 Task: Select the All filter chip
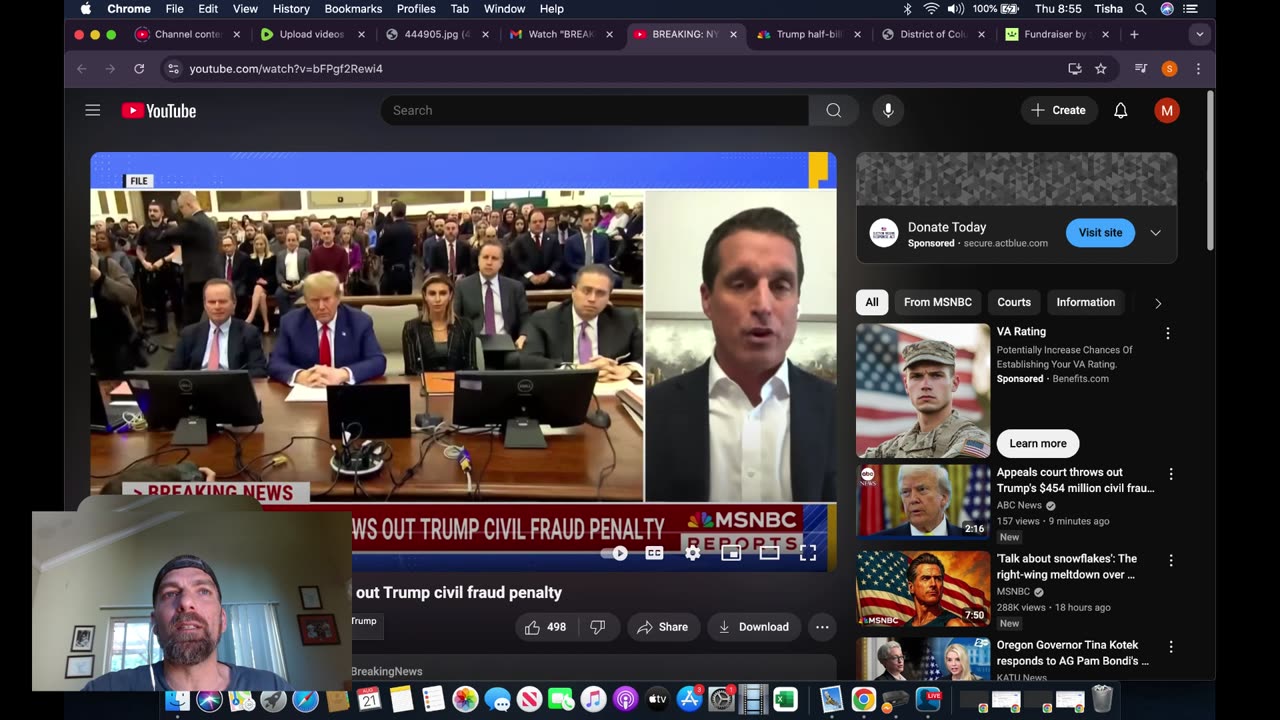click(x=872, y=302)
